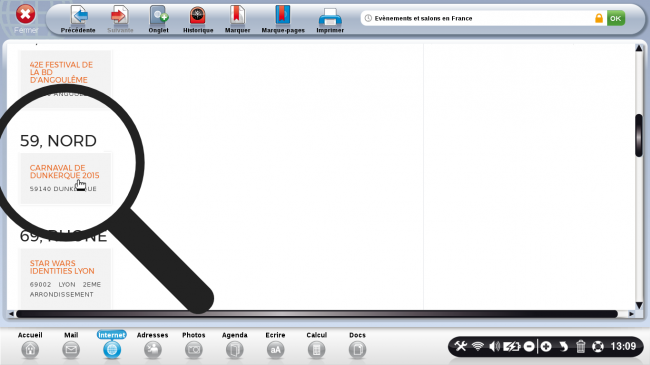Click the speaker volume icon
The height and width of the screenshot is (365, 650).
pyautogui.click(x=494, y=346)
